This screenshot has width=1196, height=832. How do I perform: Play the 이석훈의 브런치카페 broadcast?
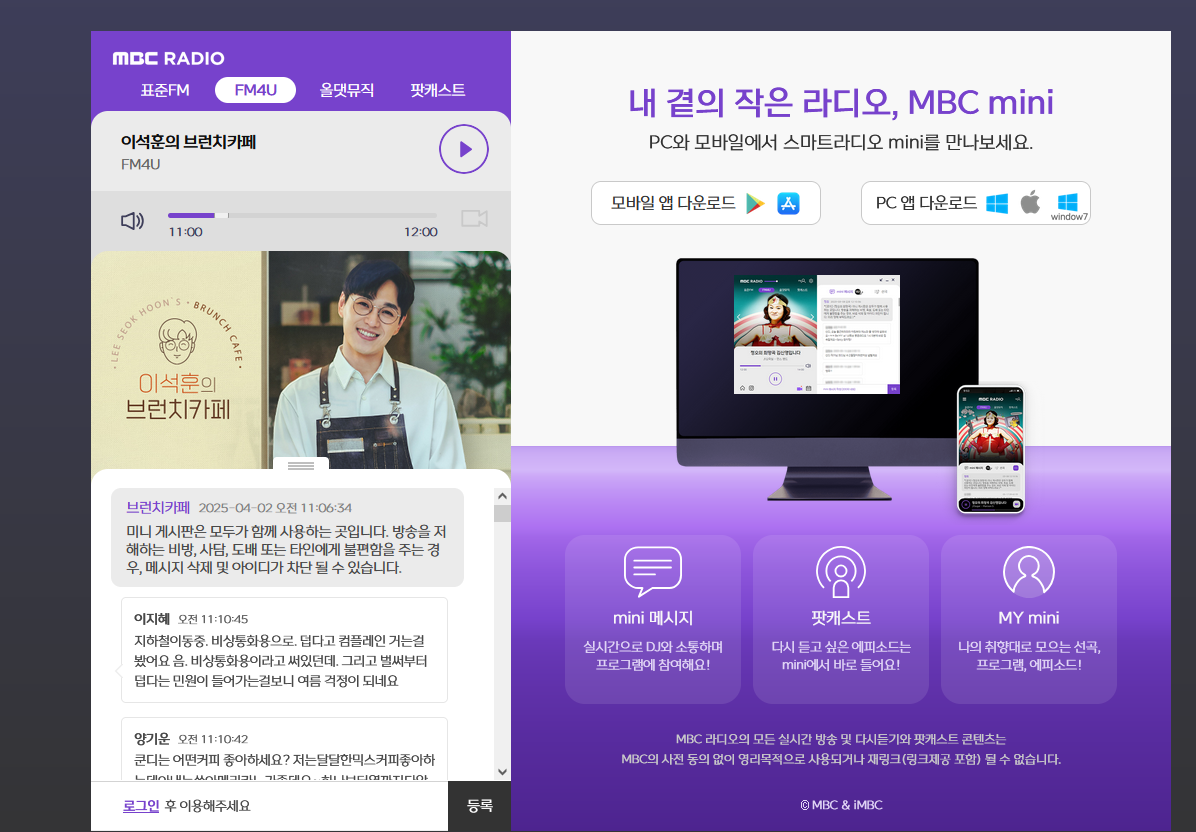coord(464,149)
